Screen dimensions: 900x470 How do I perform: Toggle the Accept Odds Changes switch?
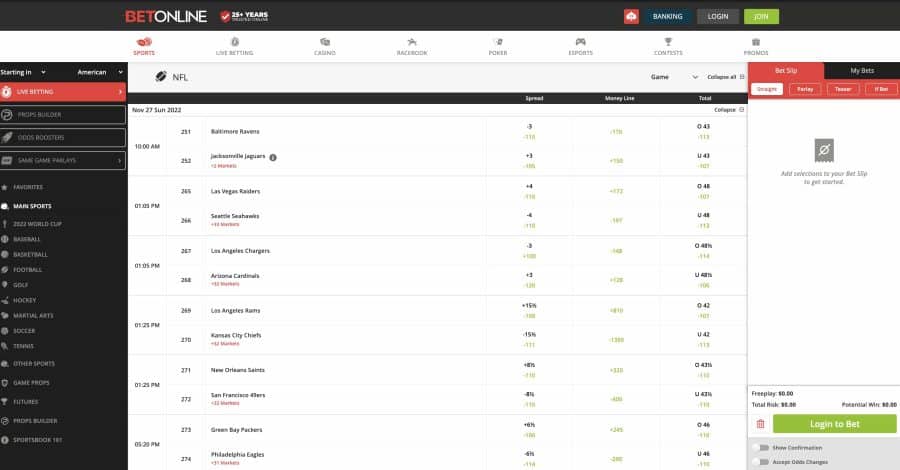point(761,462)
